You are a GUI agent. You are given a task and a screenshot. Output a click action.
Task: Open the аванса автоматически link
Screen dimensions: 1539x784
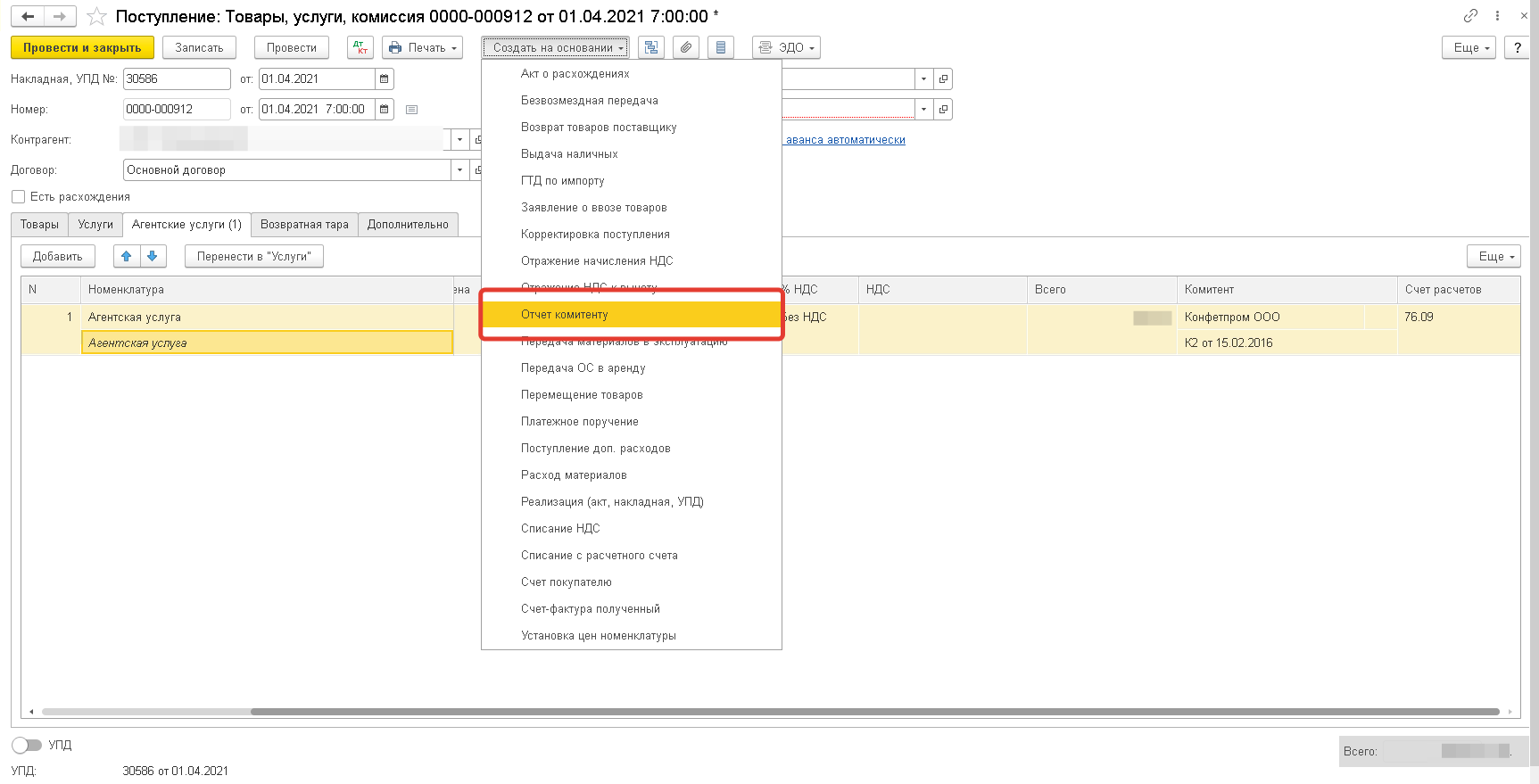pos(846,140)
